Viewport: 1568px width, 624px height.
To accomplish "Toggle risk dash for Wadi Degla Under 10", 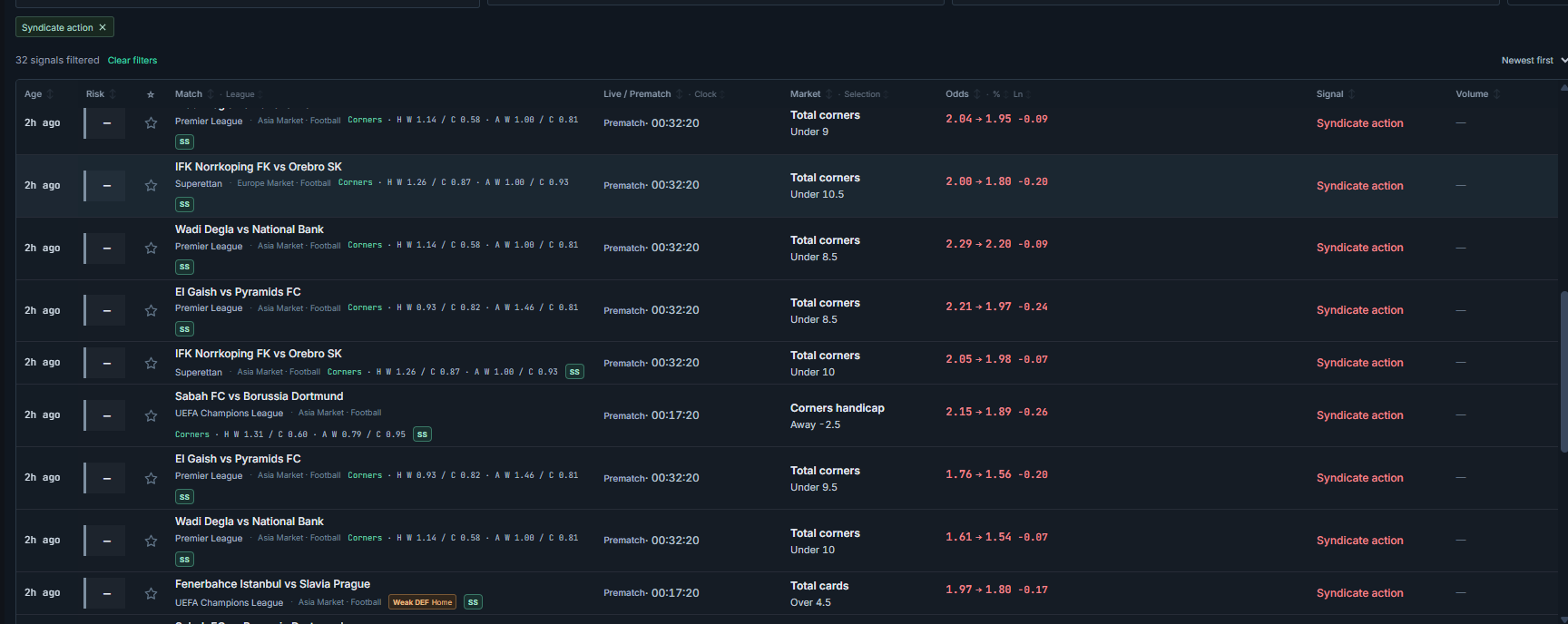I will [x=106, y=541].
